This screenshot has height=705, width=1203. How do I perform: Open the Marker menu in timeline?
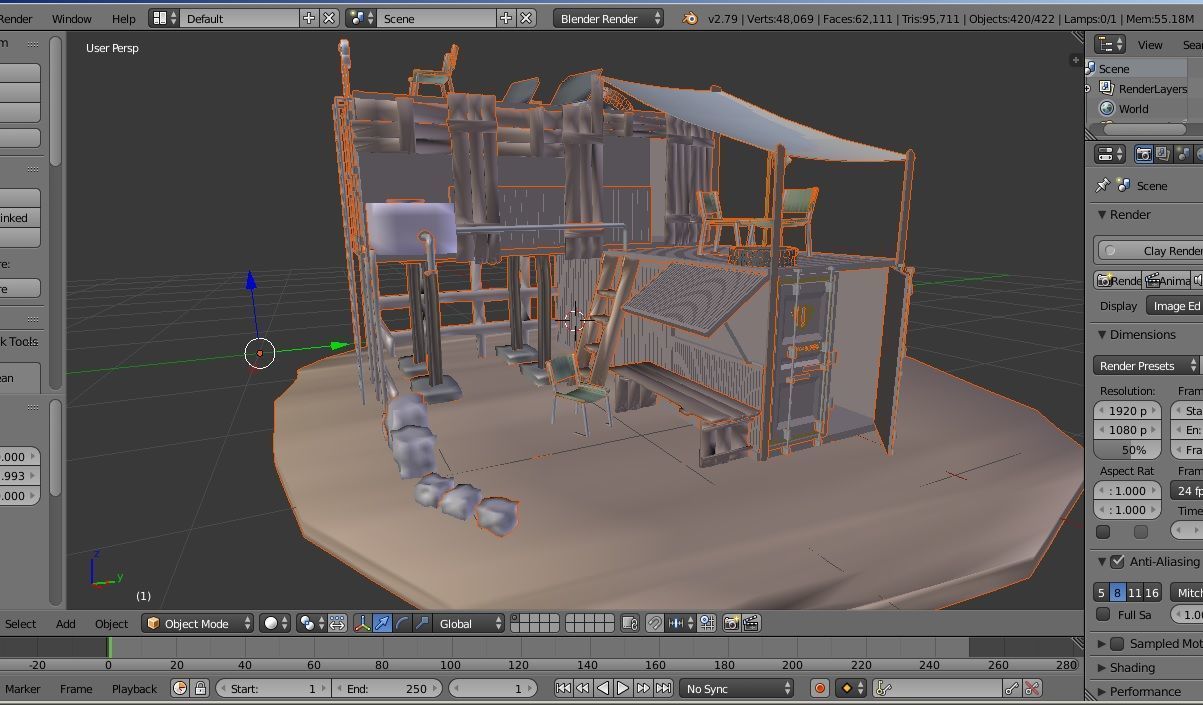click(23, 688)
